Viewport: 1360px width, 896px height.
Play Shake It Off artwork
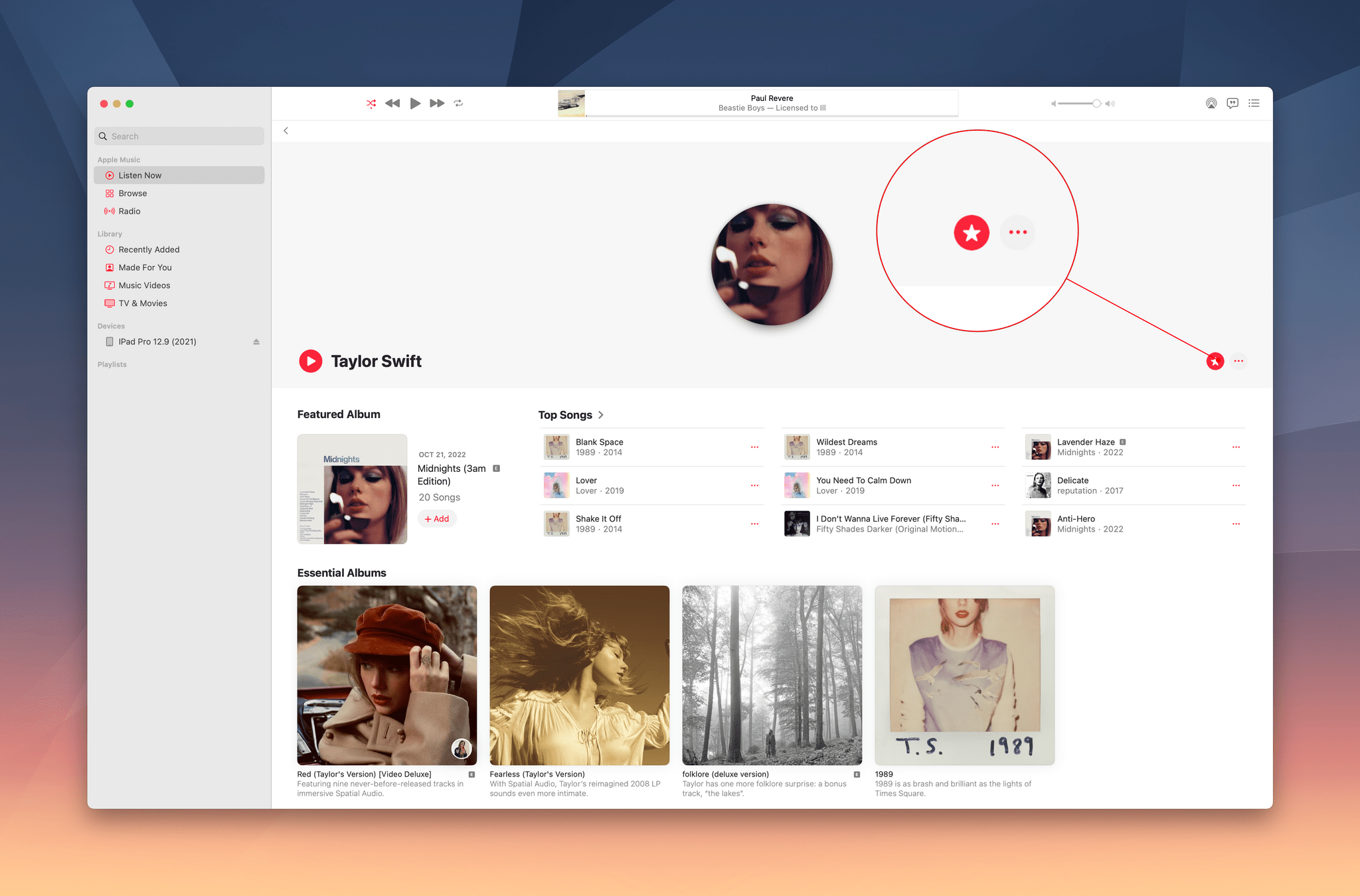556,524
